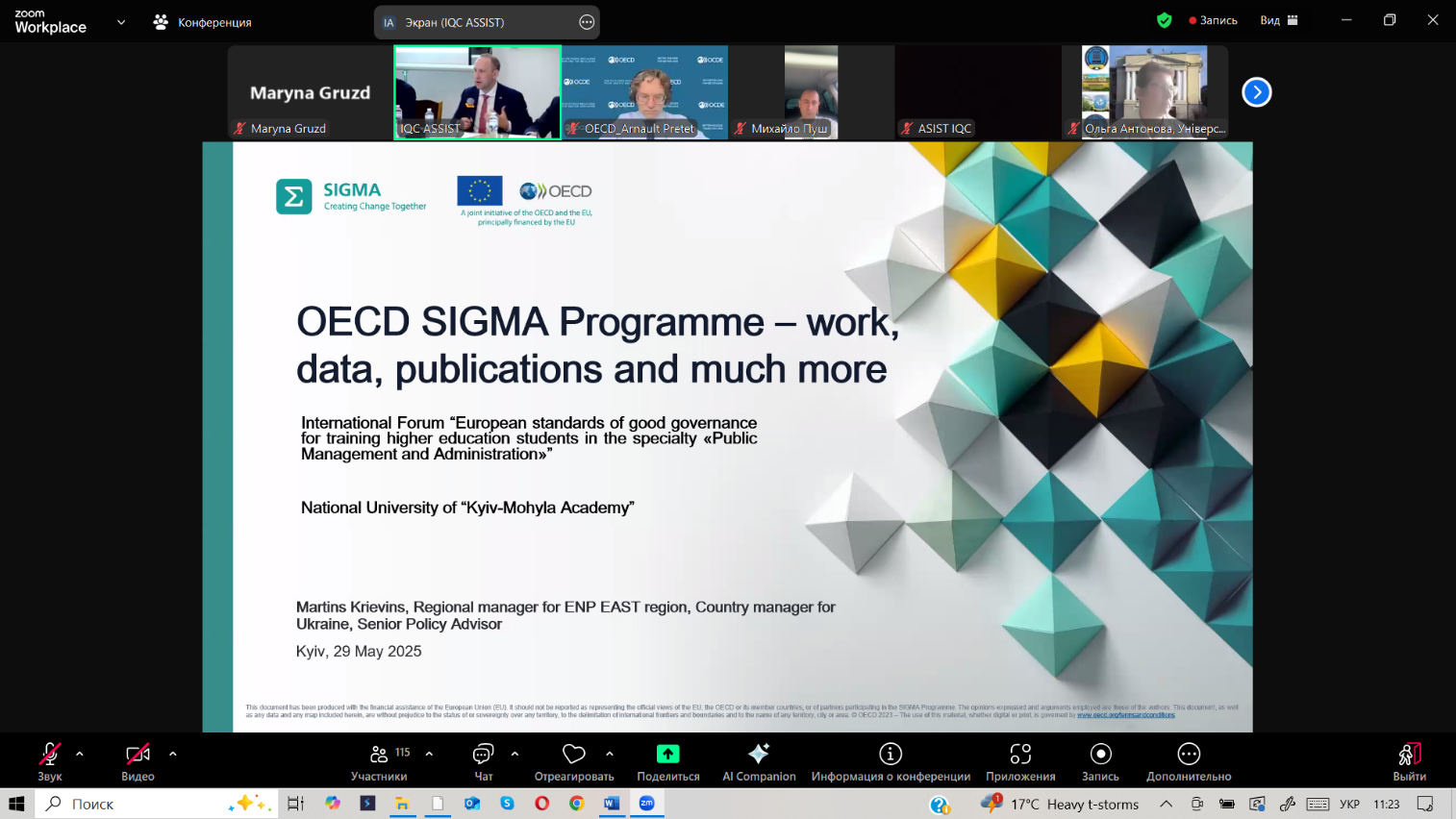The height and width of the screenshot is (819, 1456).
Task: Open Информация о конференции info icon
Action: pos(891,754)
